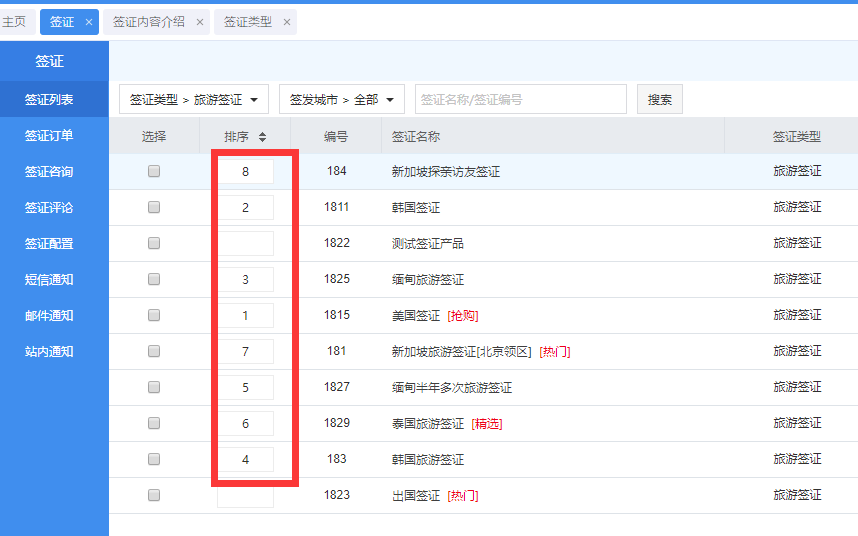Image resolution: width=858 pixels, height=536 pixels.
Task: Switch to the 主页 tab
Action: (14, 22)
